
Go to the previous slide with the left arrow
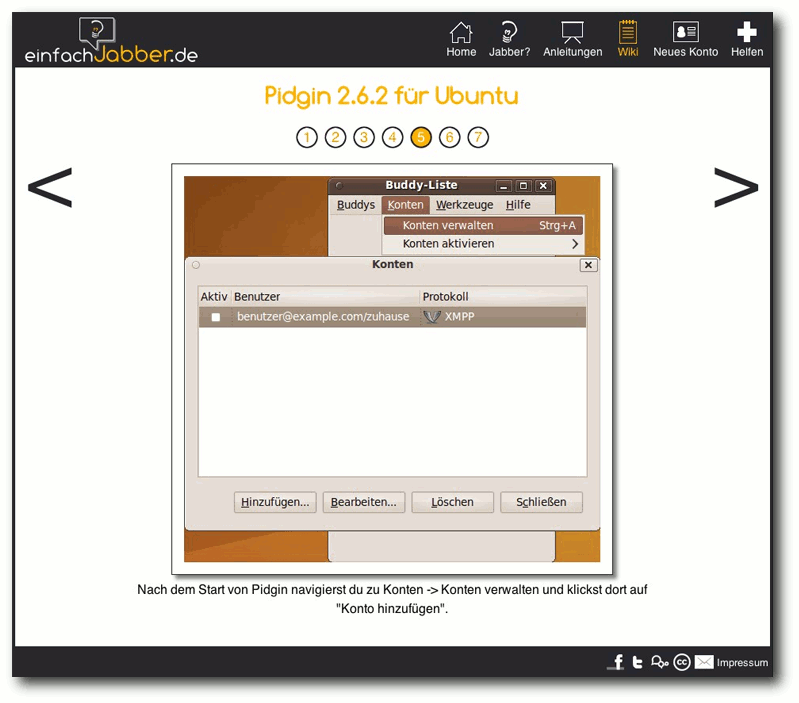[50, 187]
